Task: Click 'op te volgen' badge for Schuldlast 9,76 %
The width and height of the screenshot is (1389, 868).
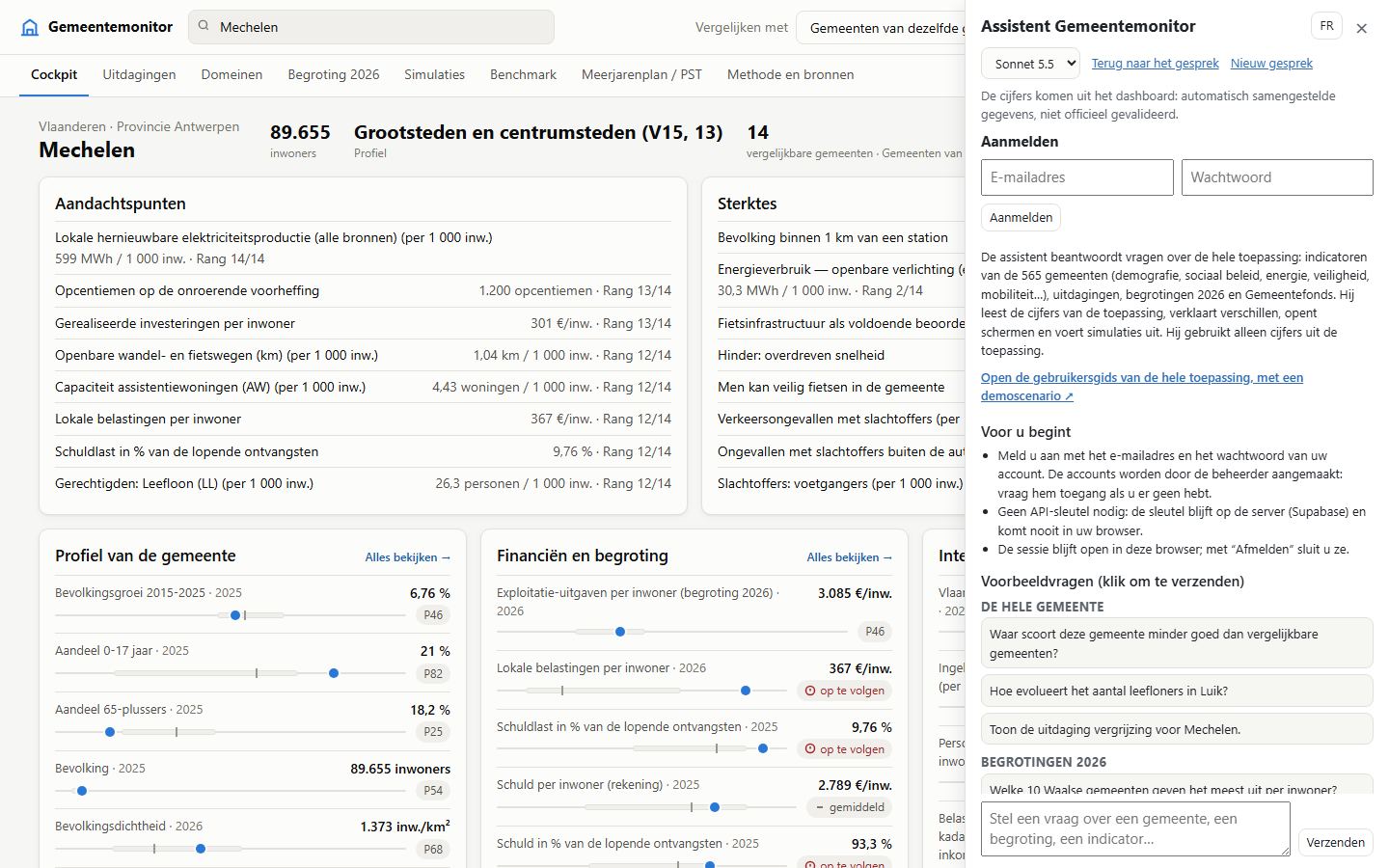Action: [844, 749]
